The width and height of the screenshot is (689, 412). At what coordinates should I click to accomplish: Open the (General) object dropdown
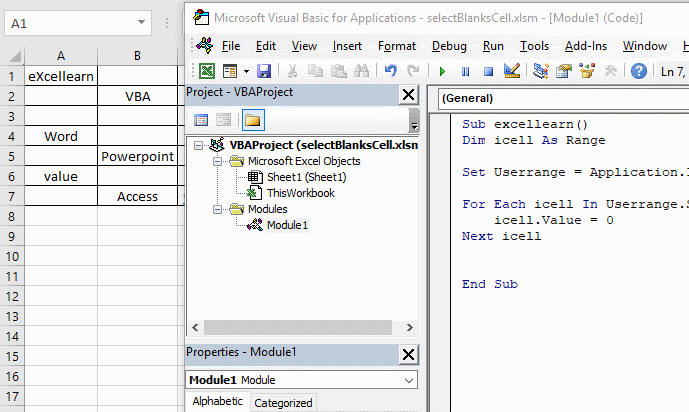(564, 98)
